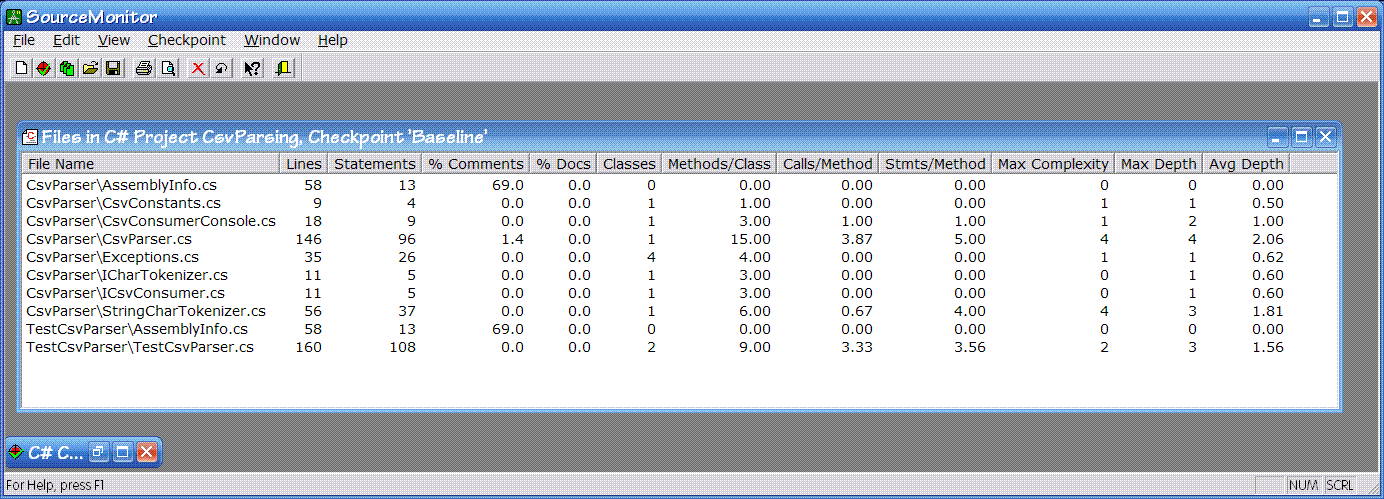This screenshot has width=1384, height=499.
Task: Select the TestCsvParser\TestCsvParser.cs row
Action: click(655, 347)
